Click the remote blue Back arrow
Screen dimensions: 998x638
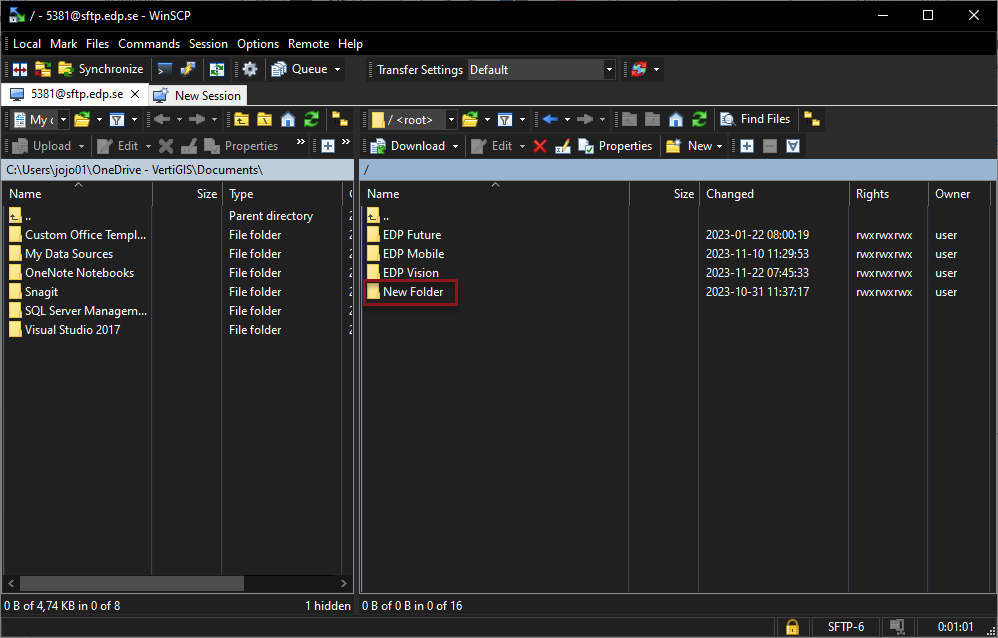[550, 120]
